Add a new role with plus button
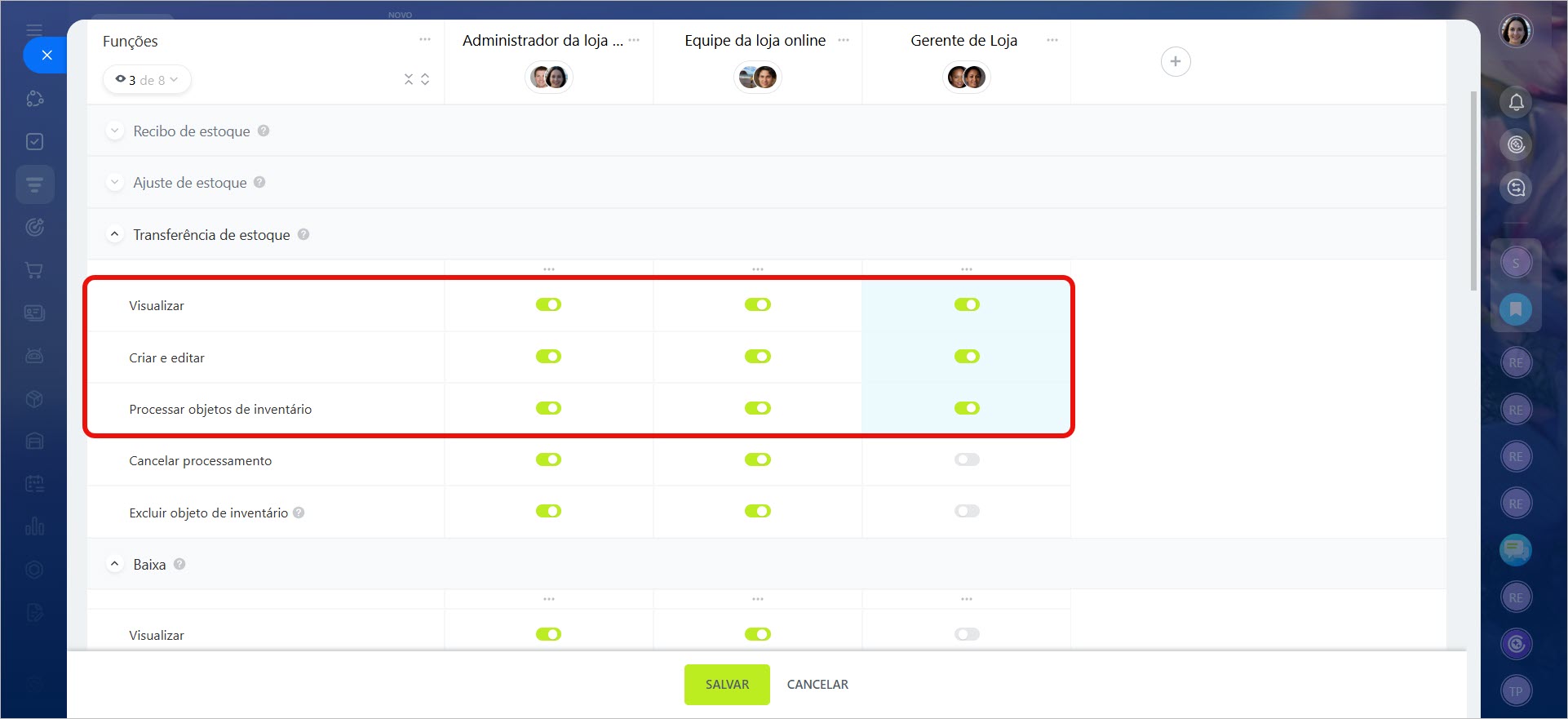 pos(1176,61)
